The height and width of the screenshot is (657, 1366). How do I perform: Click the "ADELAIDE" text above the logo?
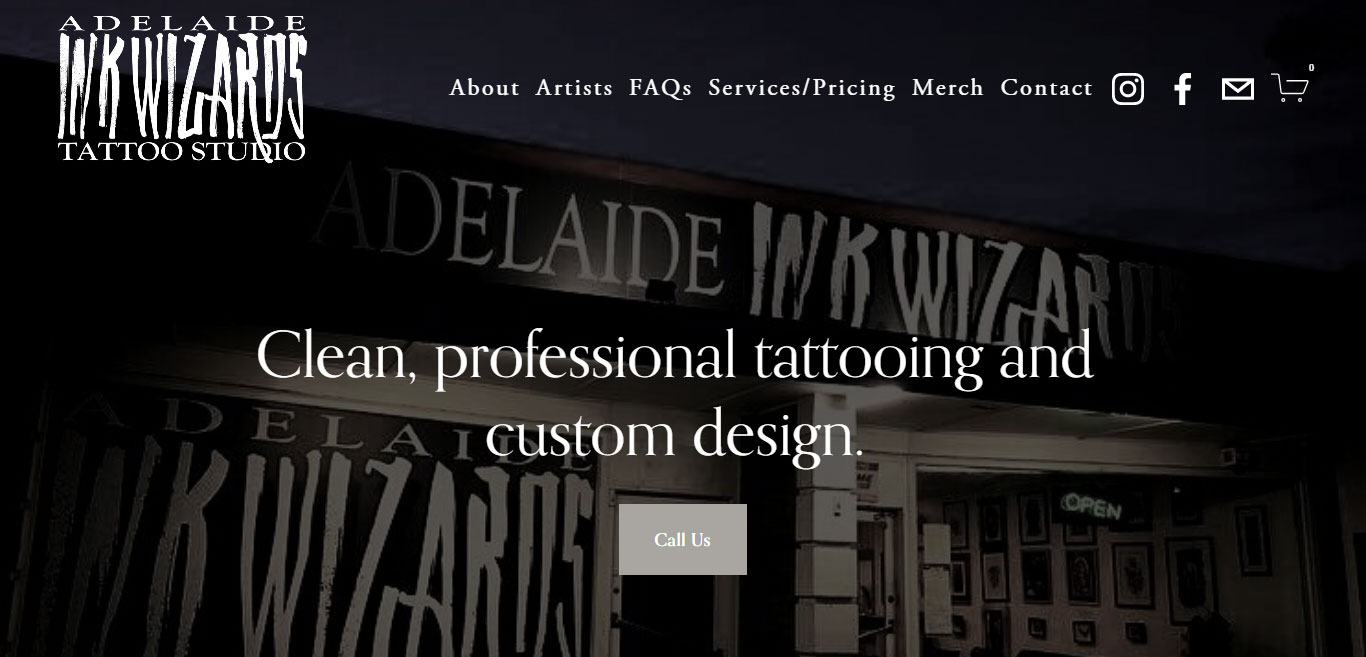tap(182, 23)
